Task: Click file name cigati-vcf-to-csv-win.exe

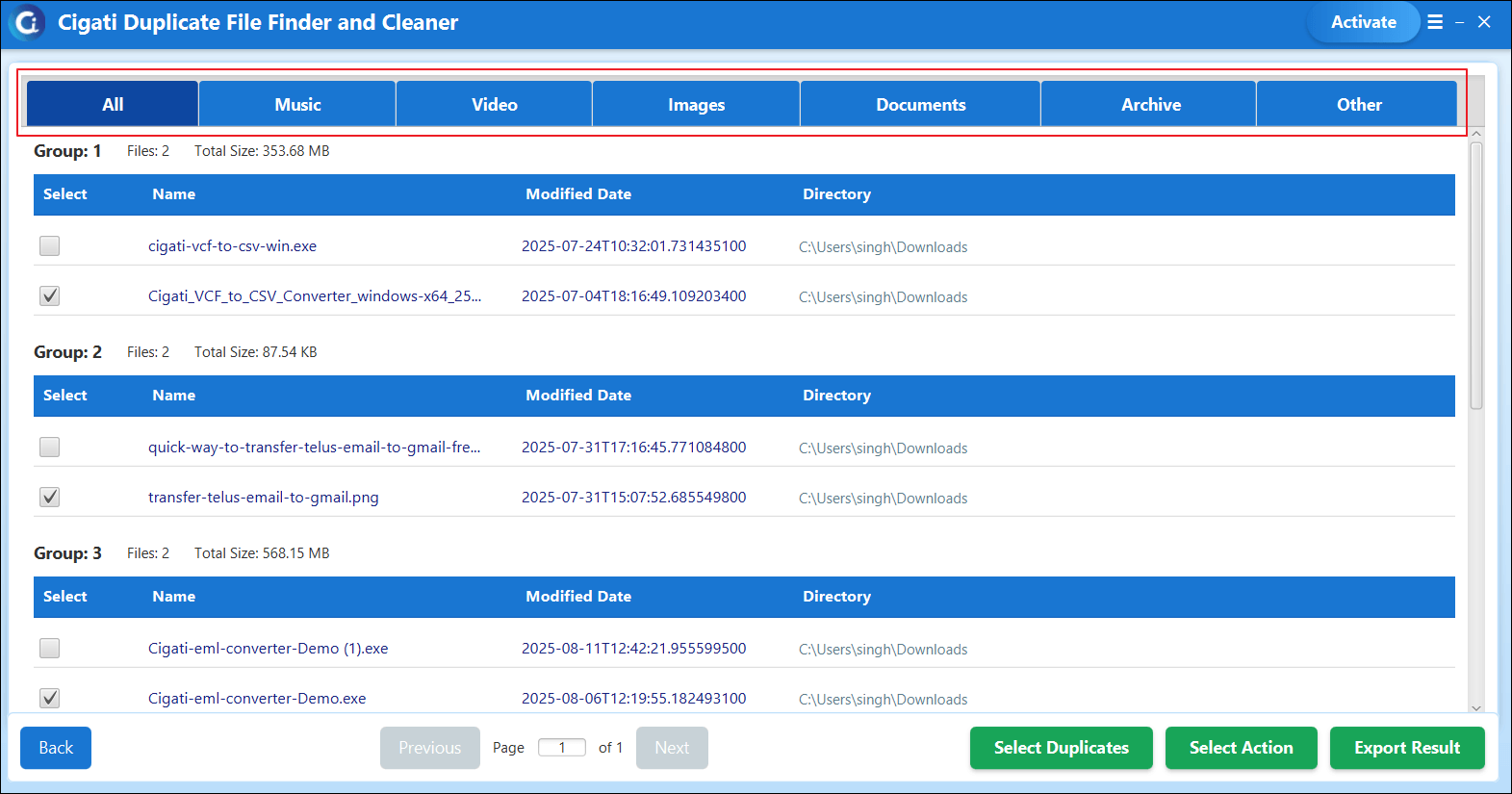Action: pyautogui.click(x=232, y=246)
